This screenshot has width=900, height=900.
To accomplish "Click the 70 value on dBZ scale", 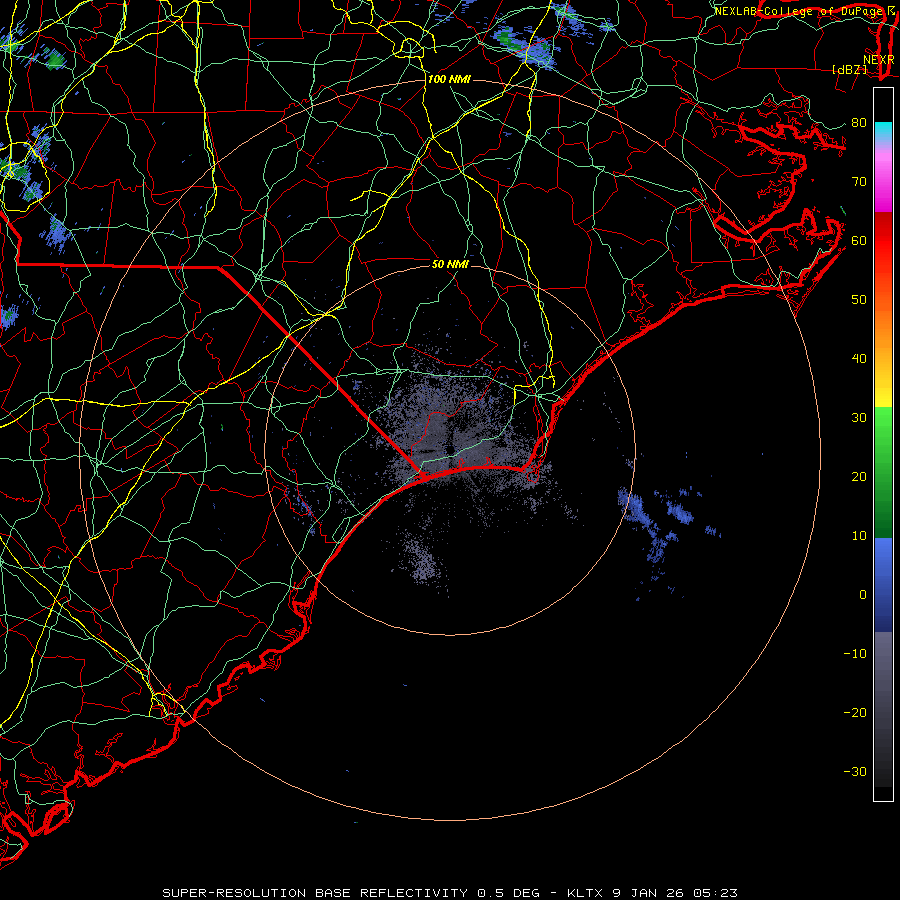I will coord(859,182).
